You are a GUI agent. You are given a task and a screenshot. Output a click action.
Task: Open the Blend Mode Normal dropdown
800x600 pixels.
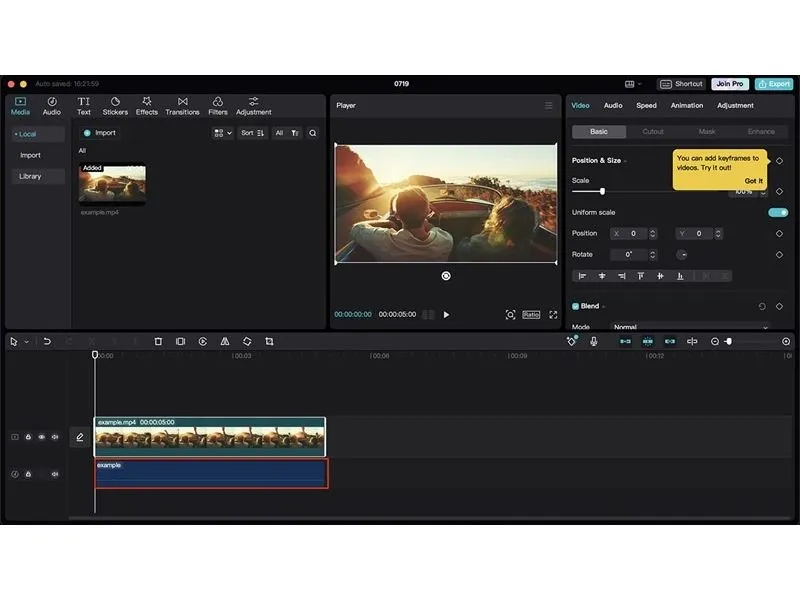click(x=690, y=327)
